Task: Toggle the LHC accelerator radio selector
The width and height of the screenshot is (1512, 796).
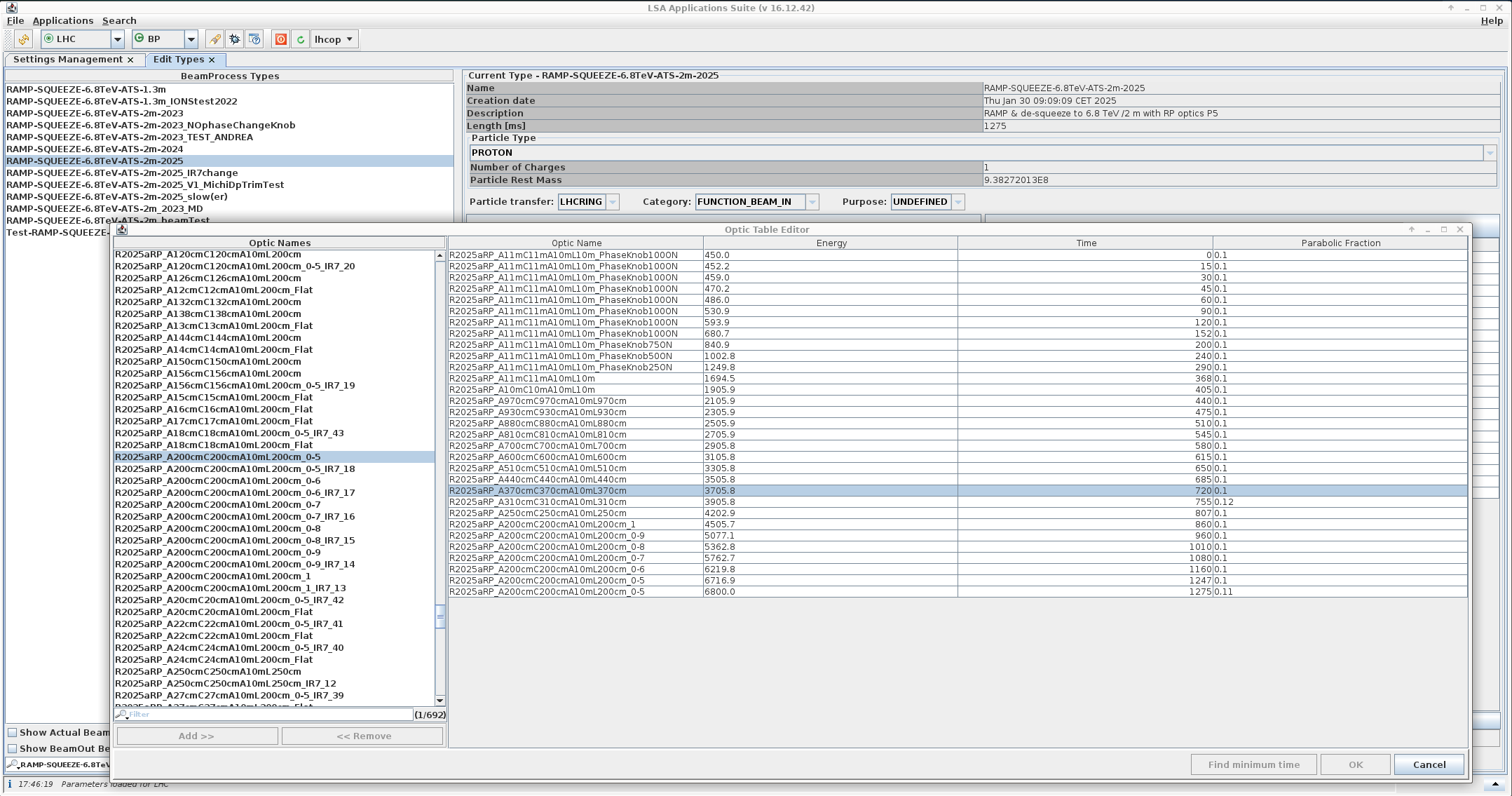Action: (49, 39)
